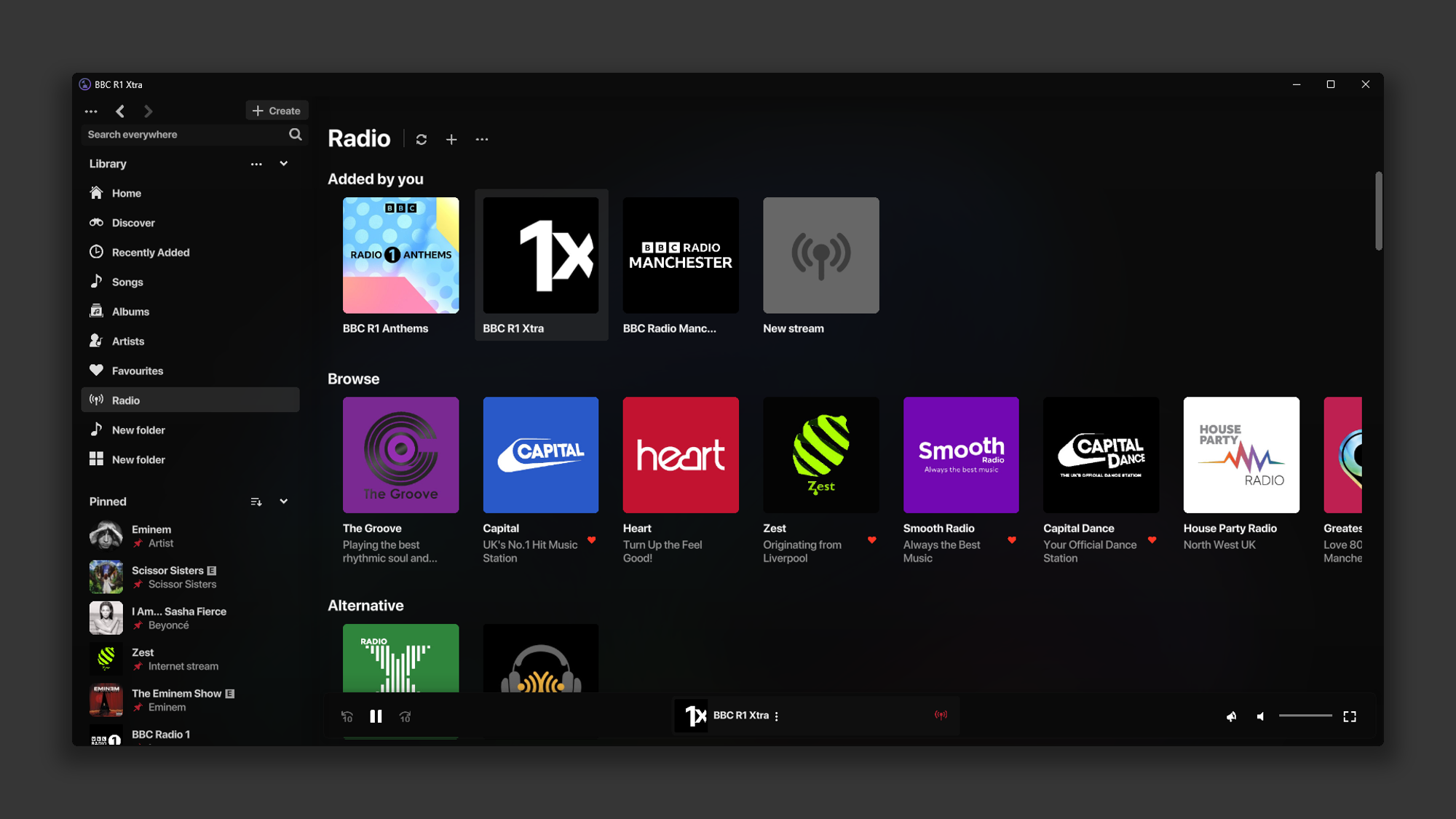Pause the BBC R1 Xtra stream
The height and width of the screenshot is (819, 1456).
[x=376, y=716]
